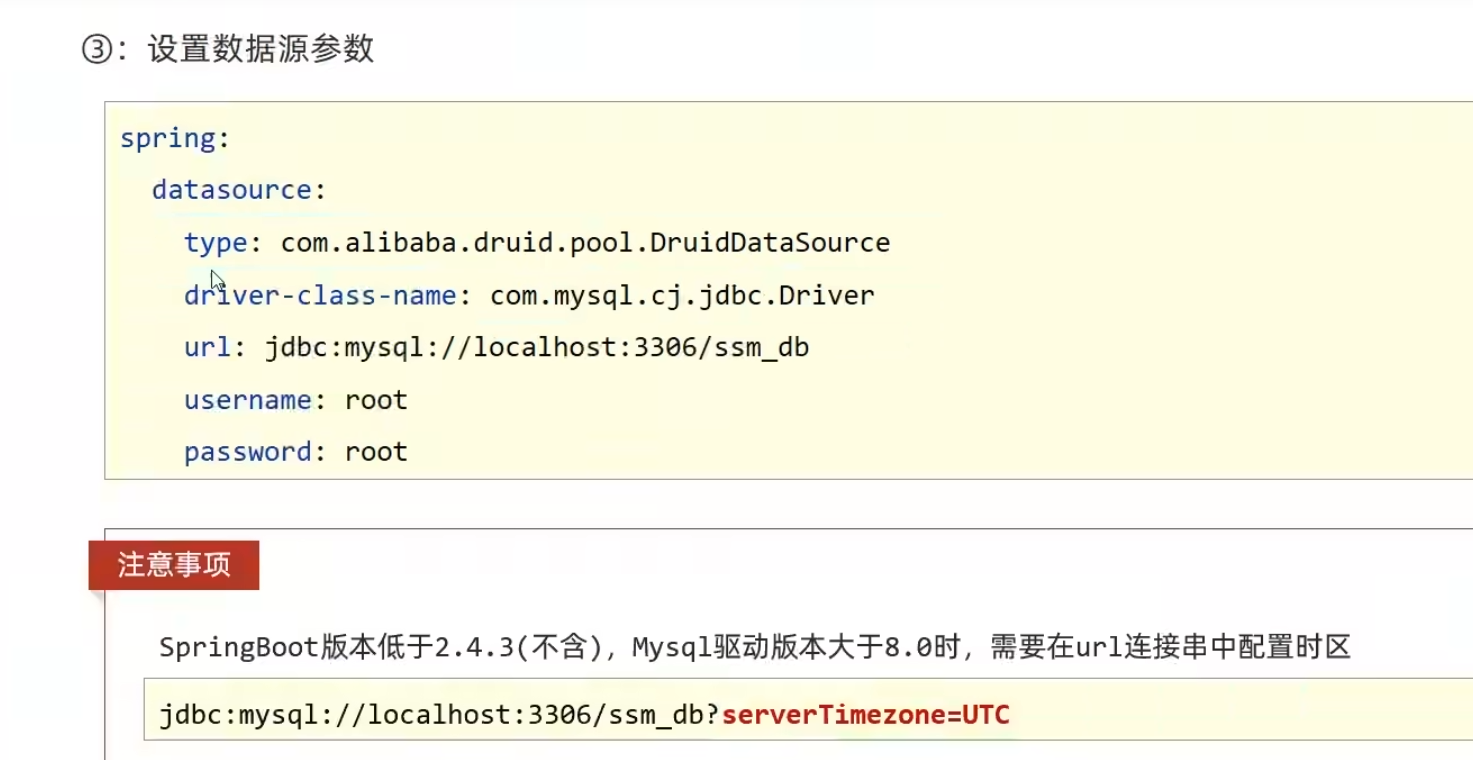Click the url key in datasource
This screenshot has width=1473, height=760.
point(207,348)
